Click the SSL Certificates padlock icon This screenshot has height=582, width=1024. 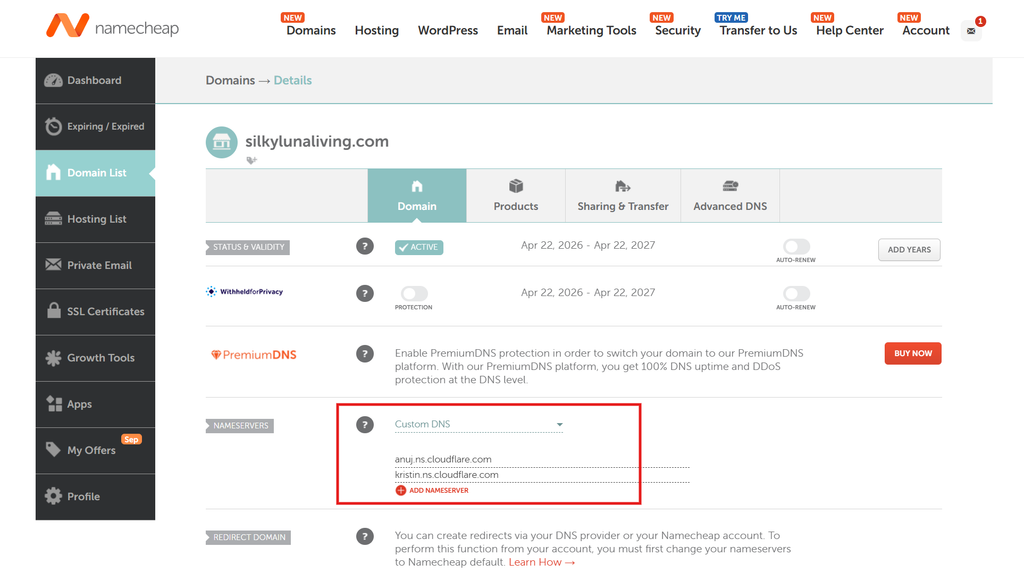[54, 310]
